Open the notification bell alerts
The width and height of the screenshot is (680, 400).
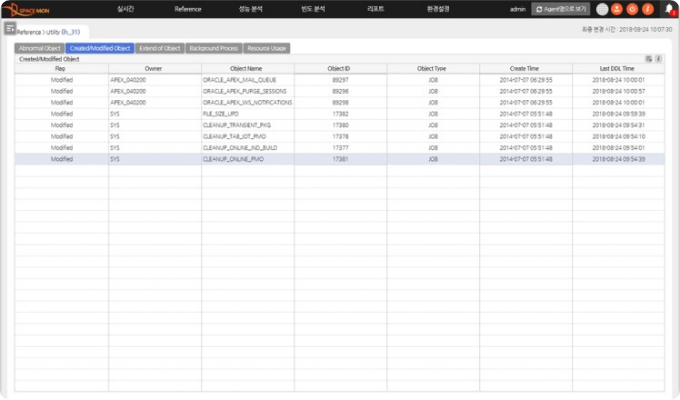668,9
